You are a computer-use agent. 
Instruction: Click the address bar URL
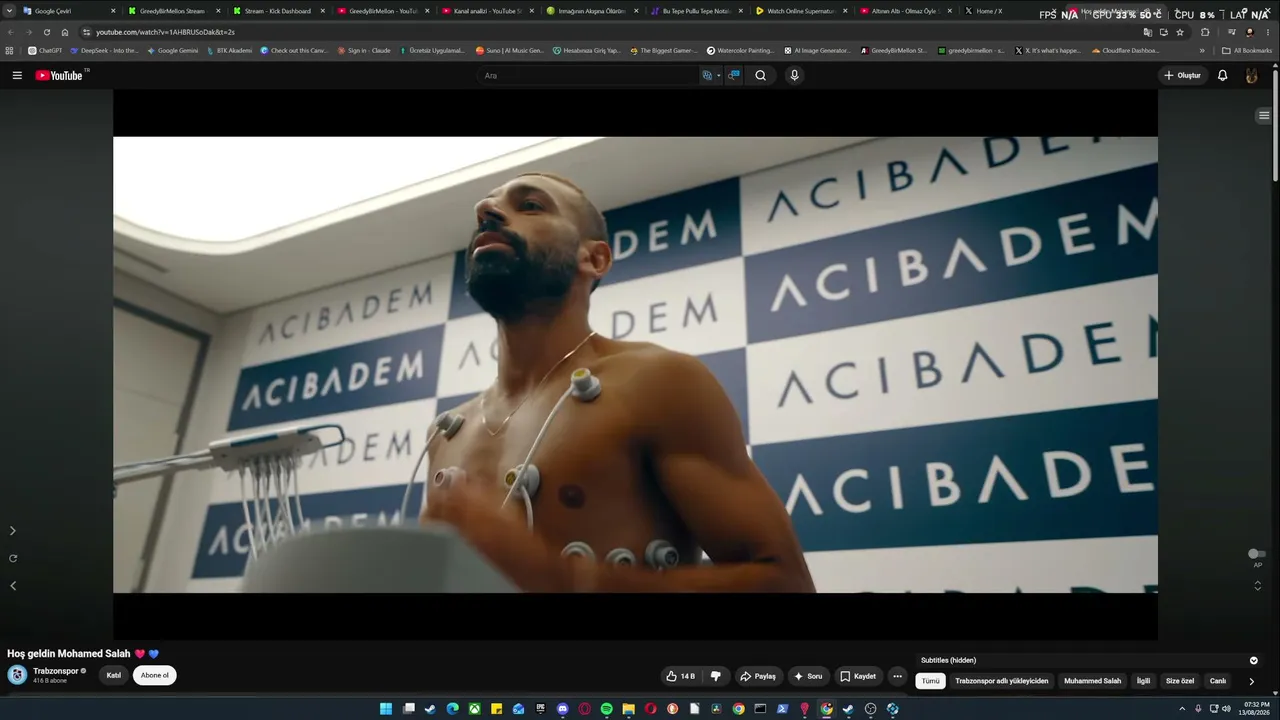coord(165,32)
